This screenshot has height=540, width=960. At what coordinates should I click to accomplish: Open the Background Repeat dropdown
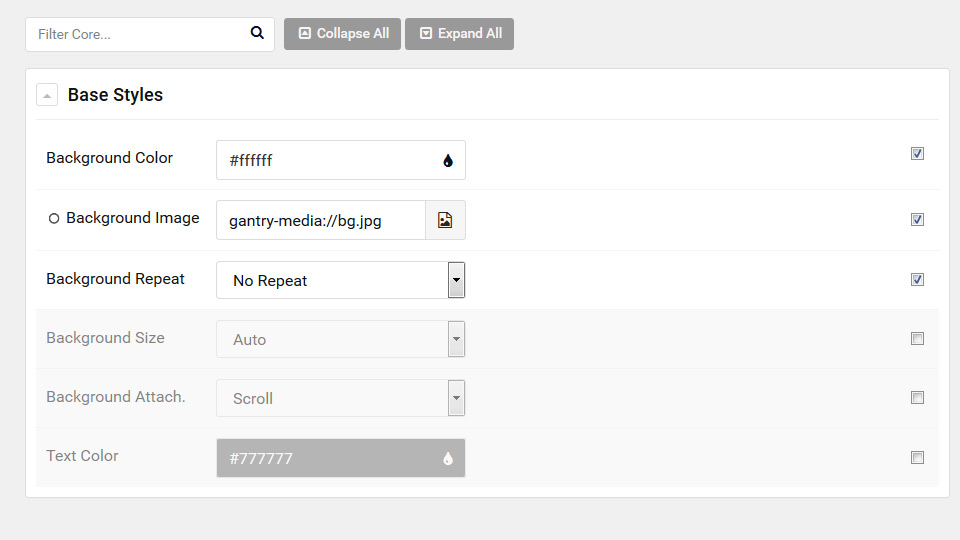(340, 280)
